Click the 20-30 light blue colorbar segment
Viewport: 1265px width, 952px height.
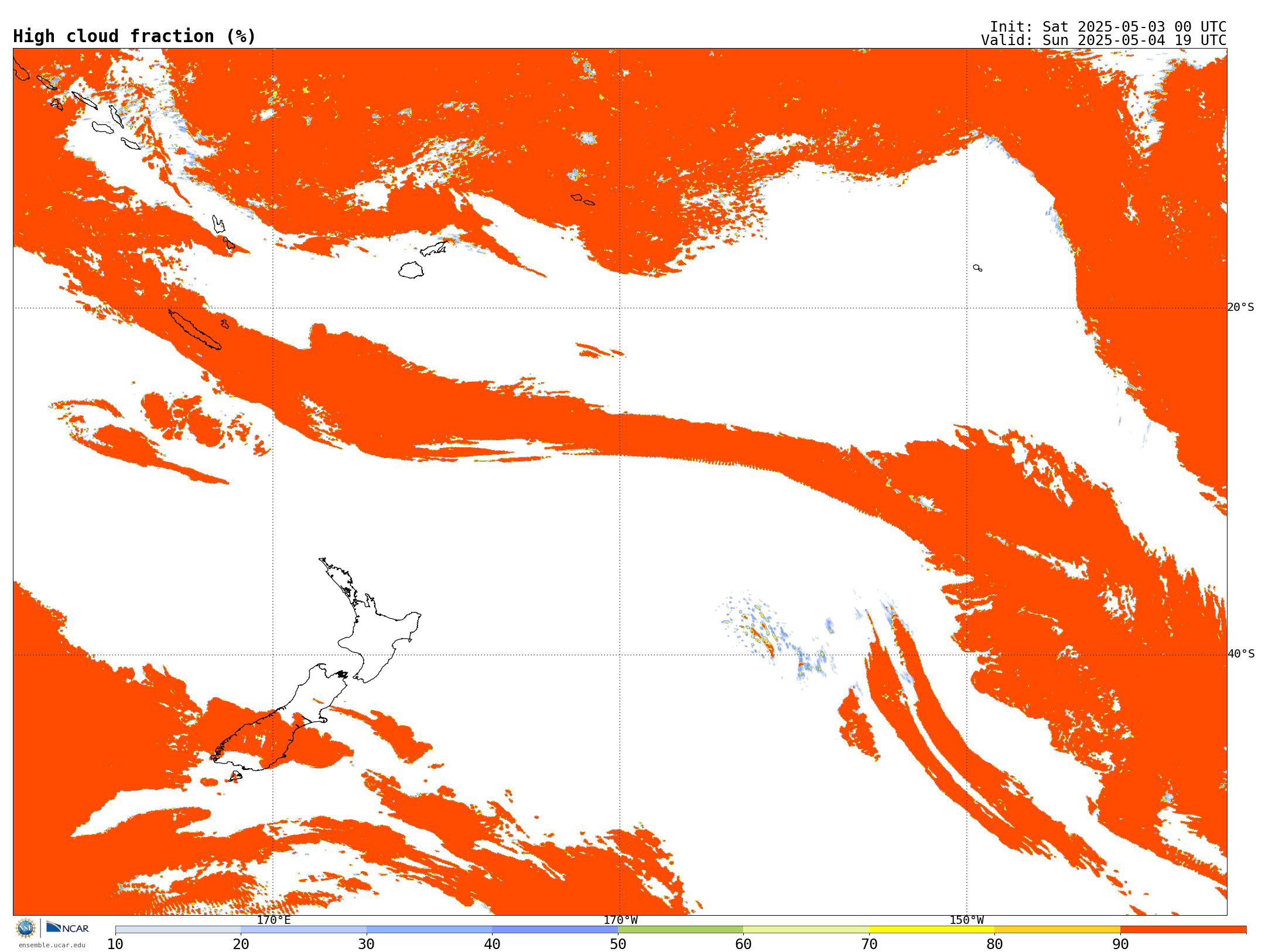coord(303,930)
